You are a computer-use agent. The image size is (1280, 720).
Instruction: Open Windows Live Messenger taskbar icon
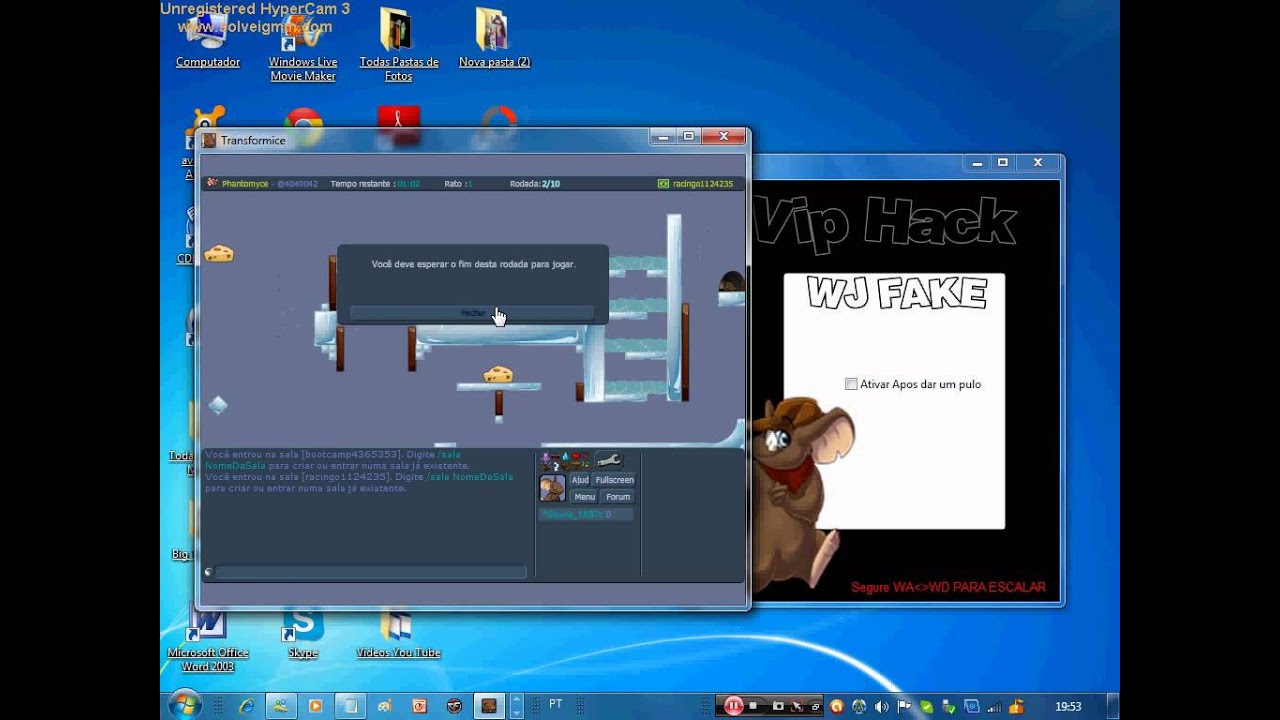(x=281, y=706)
